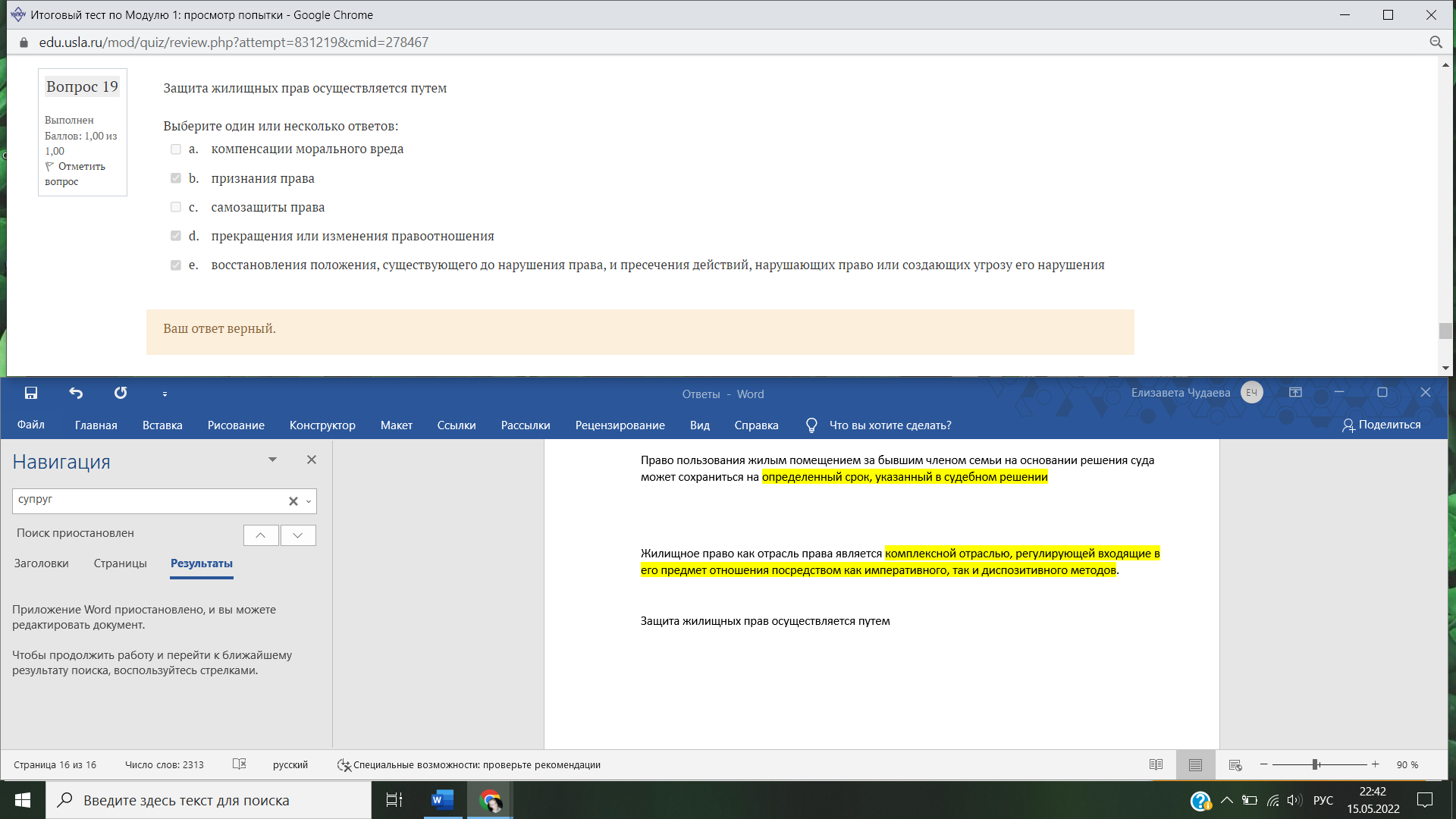Image resolution: width=1456 pixels, height=819 pixels.
Task: Open the Customize Quick Access Toolbar dropdown
Action: pyautogui.click(x=165, y=394)
